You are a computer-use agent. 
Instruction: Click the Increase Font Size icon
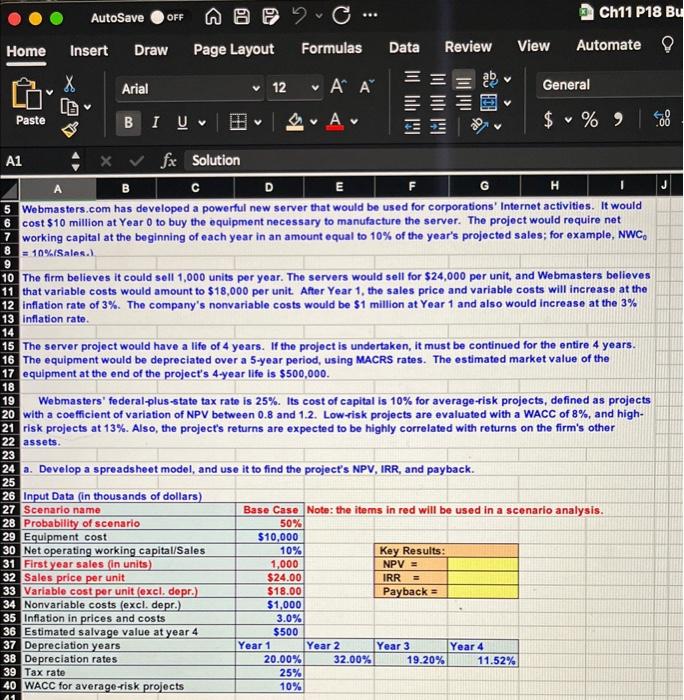pyautogui.click(x=338, y=86)
